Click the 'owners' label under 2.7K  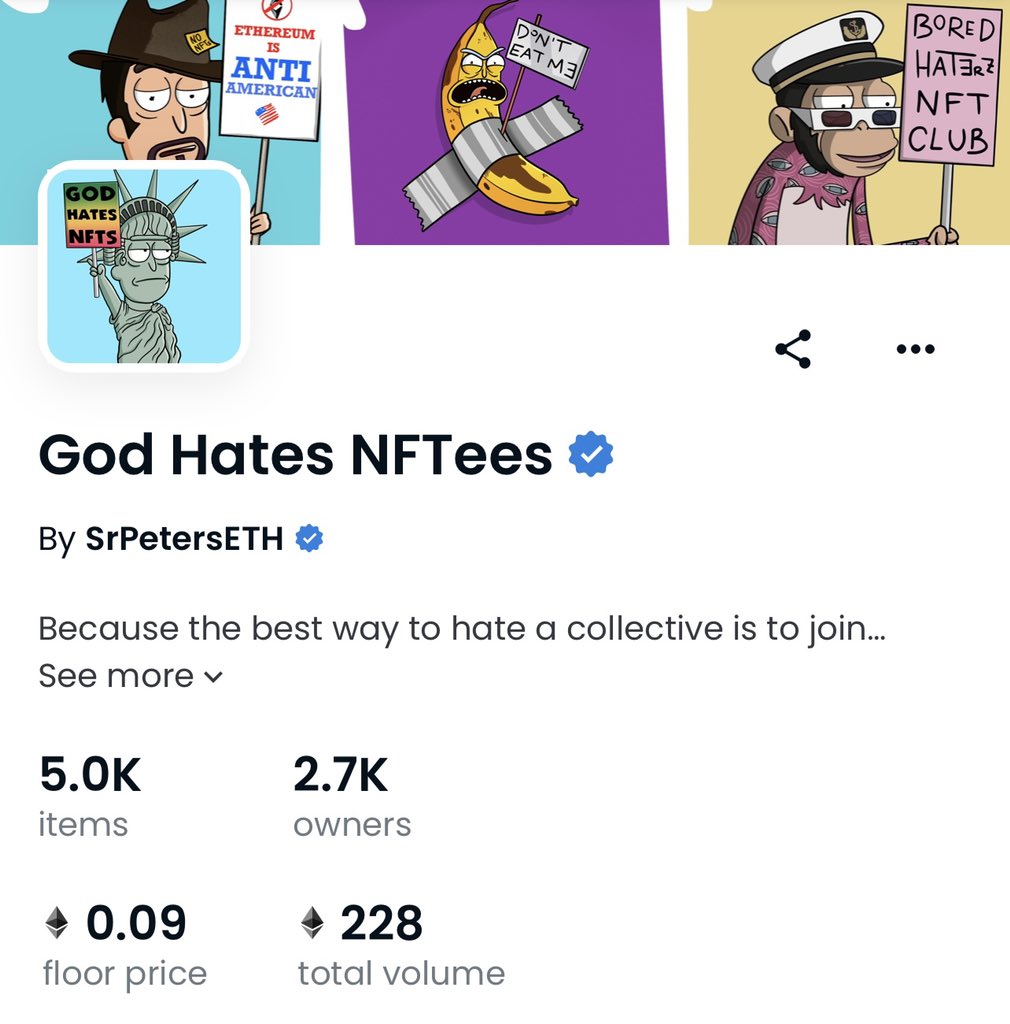(x=352, y=825)
